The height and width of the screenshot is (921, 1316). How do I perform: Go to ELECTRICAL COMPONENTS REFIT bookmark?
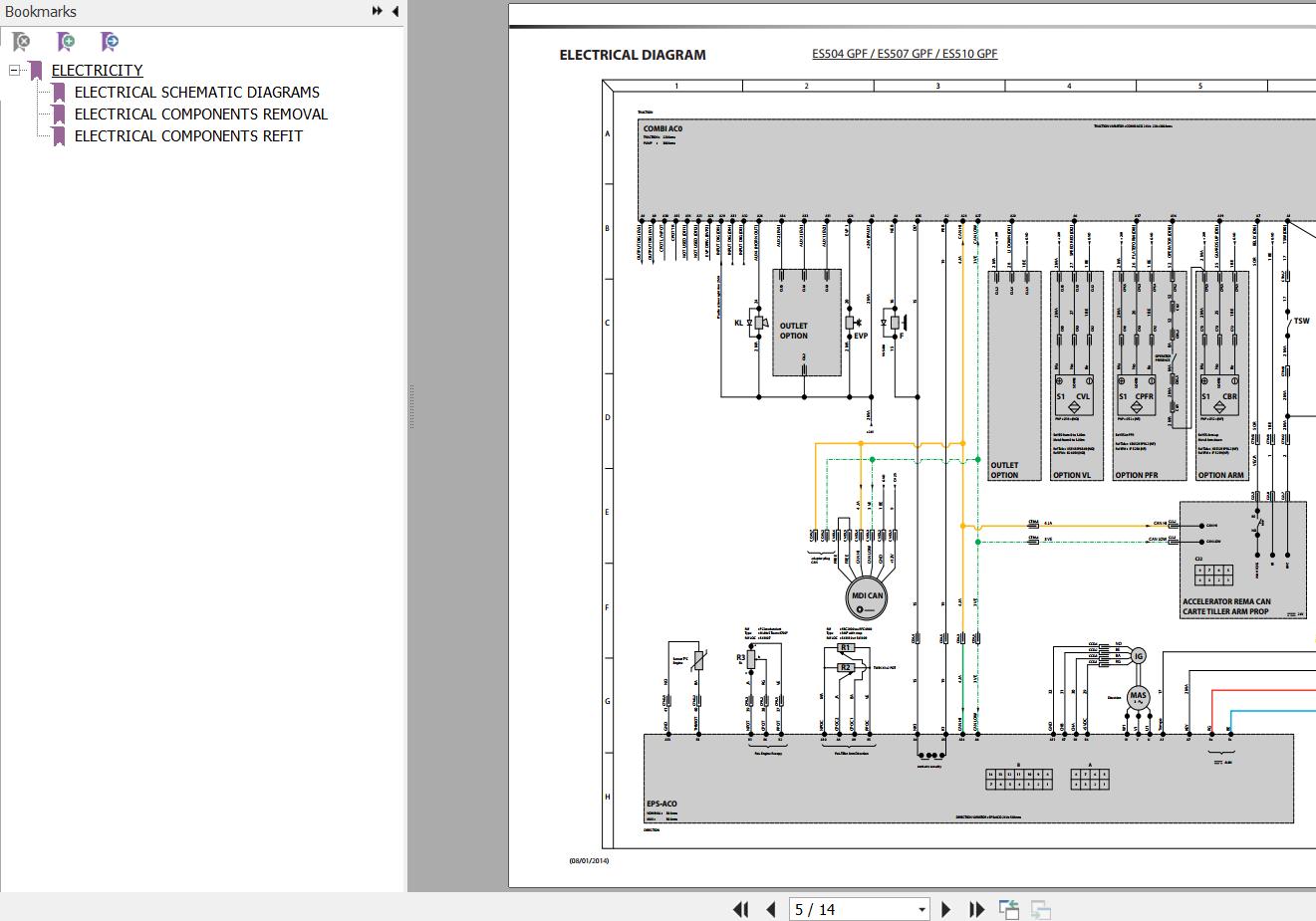coord(188,135)
